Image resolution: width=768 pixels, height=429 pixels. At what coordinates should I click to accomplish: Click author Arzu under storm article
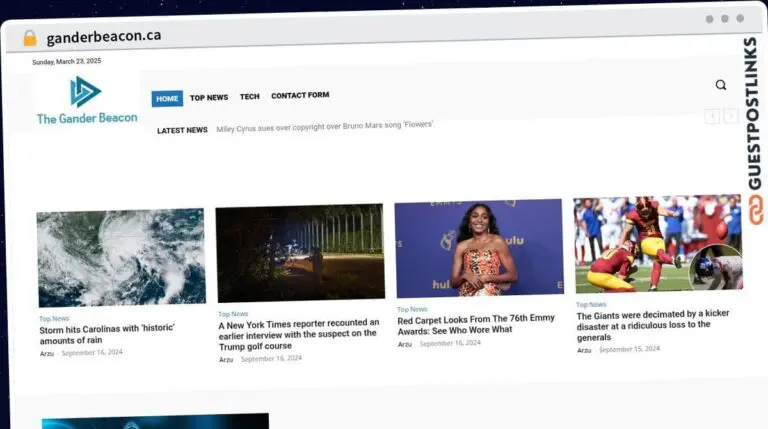tap(47, 353)
